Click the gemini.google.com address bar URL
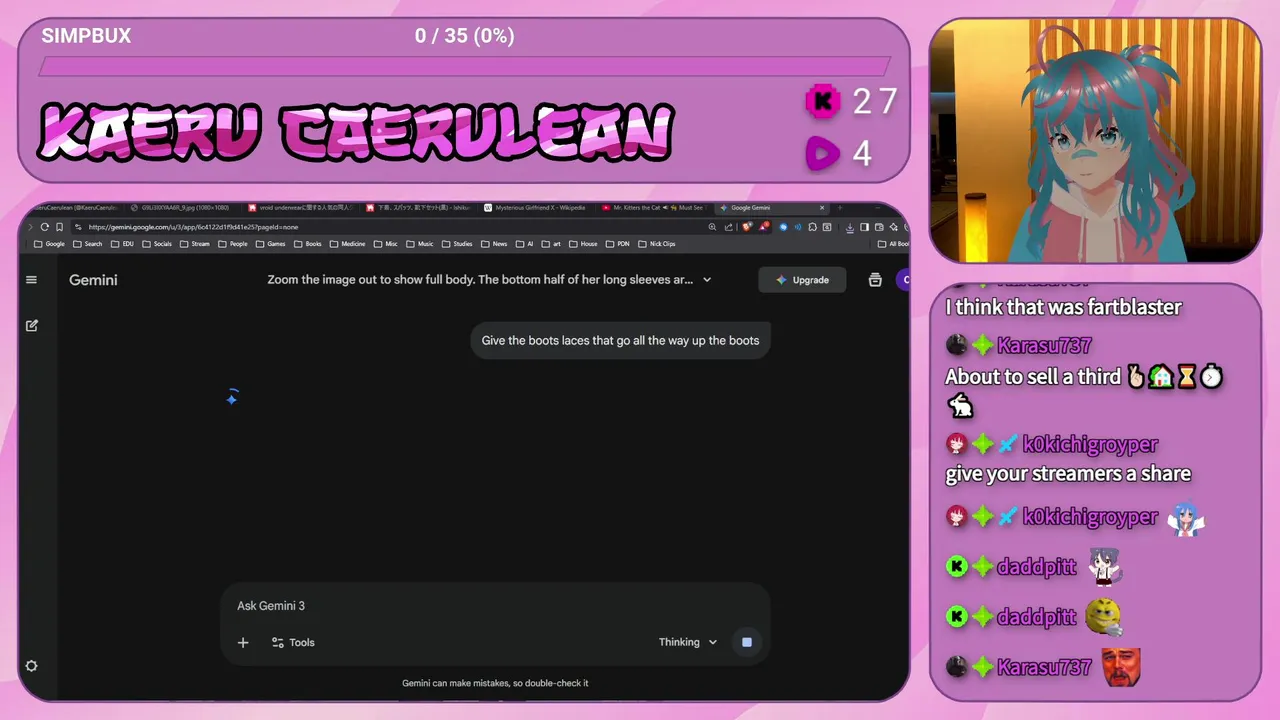 pyautogui.click(x=193, y=227)
